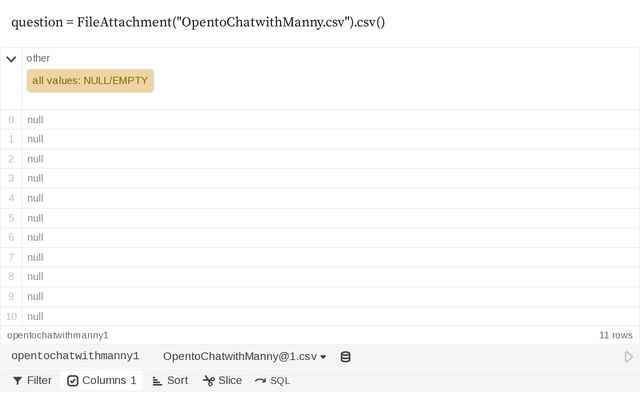The image size is (640, 400).
Task: Open the Filter option
Action: pos(32,380)
